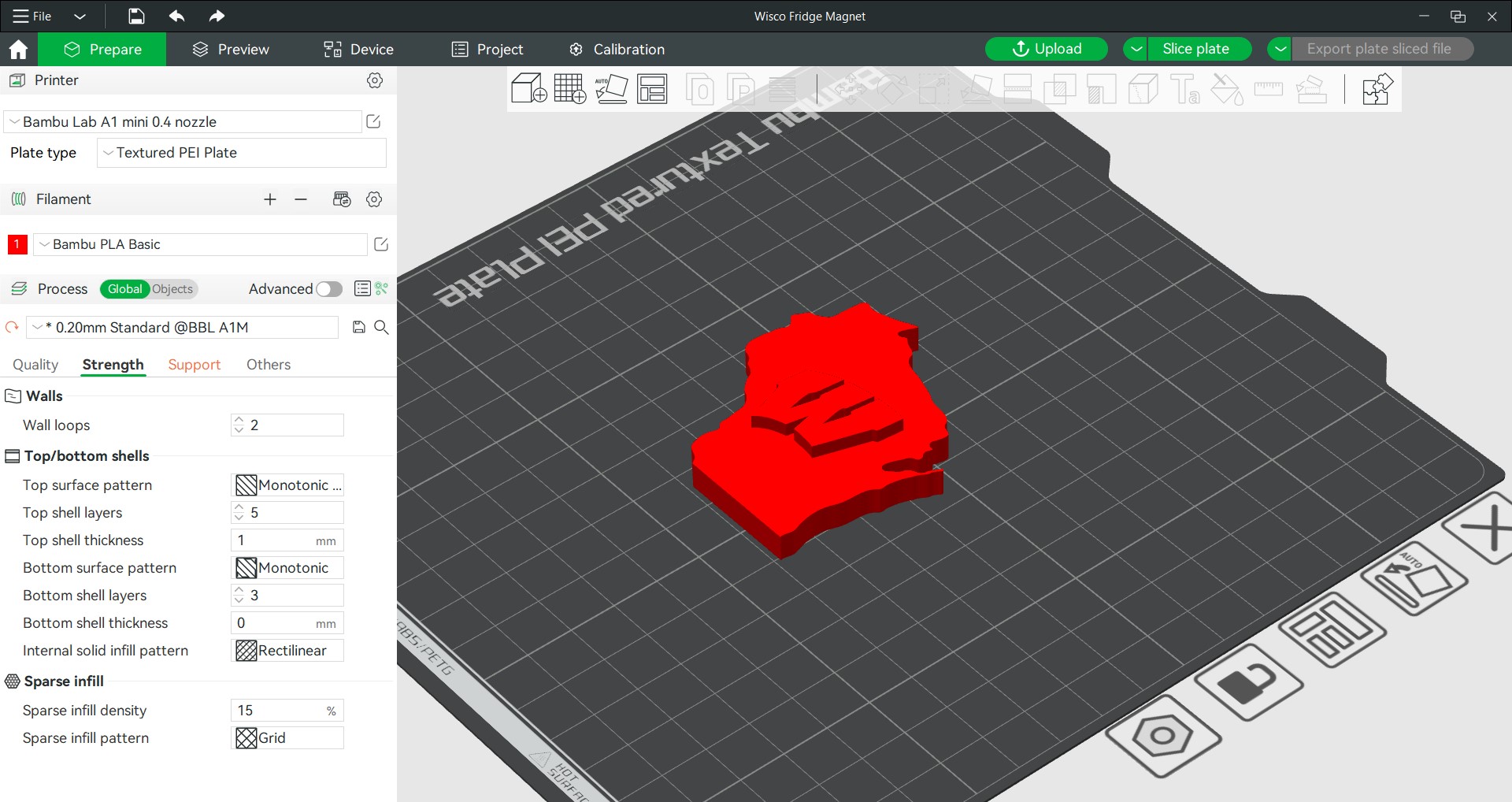Open the Support settings tab
The width and height of the screenshot is (1512, 802).
pyautogui.click(x=194, y=365)
